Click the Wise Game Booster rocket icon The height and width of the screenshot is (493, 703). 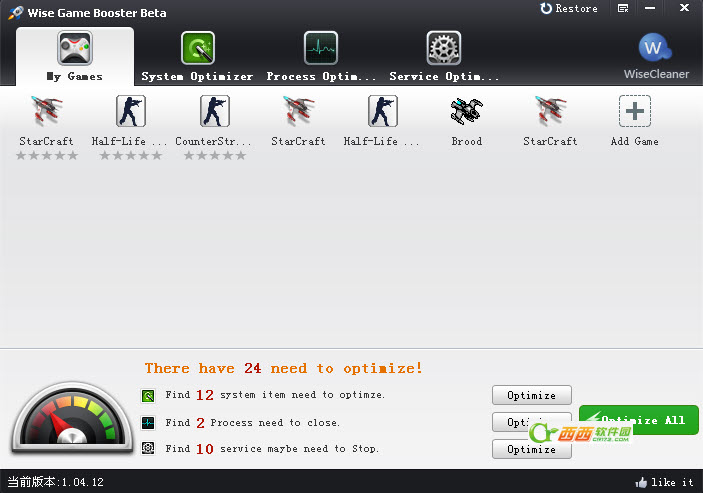(15, 13)
